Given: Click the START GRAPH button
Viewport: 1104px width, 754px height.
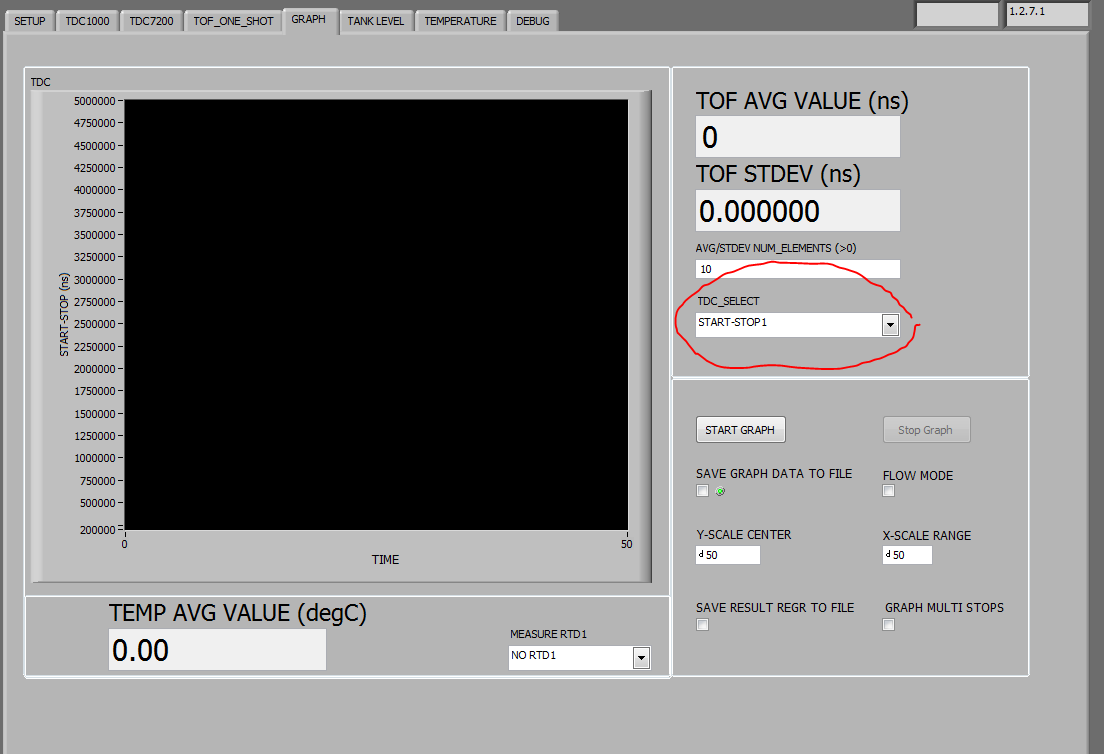Looking at the screenshot, I should (740, 429).
